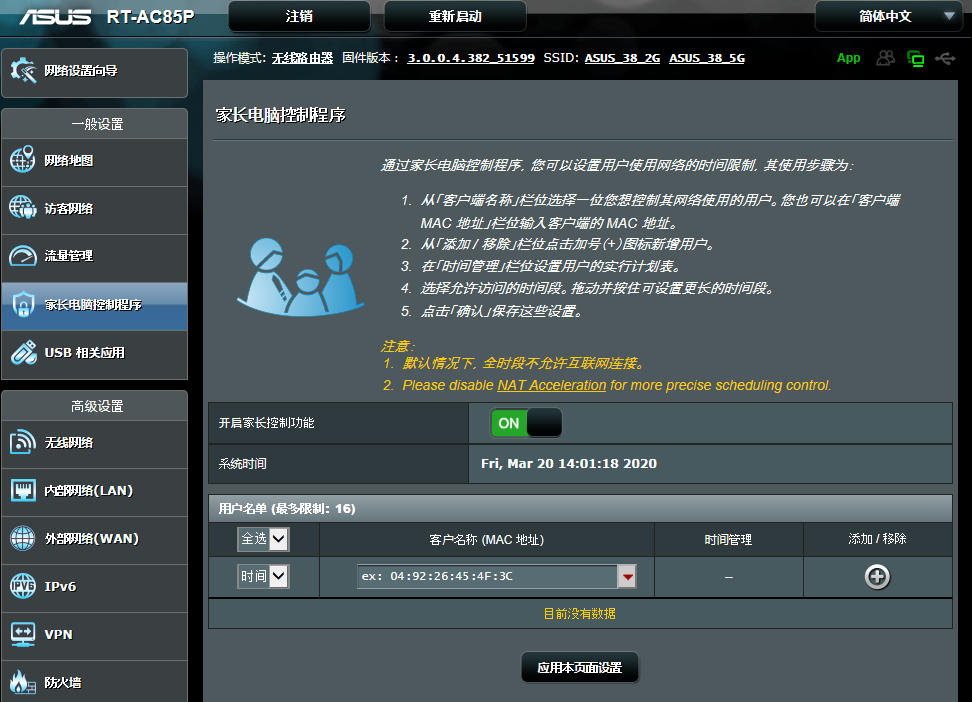Click the ASUS_38_2G SSID link
Image resolution: width=972 pixels, height=702 pixels.
tap(622, 58)
